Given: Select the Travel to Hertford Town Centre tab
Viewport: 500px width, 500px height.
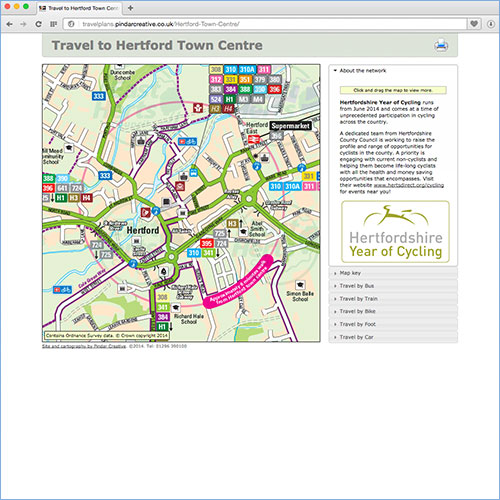Looking at the screenshot, I should point(79,8).
